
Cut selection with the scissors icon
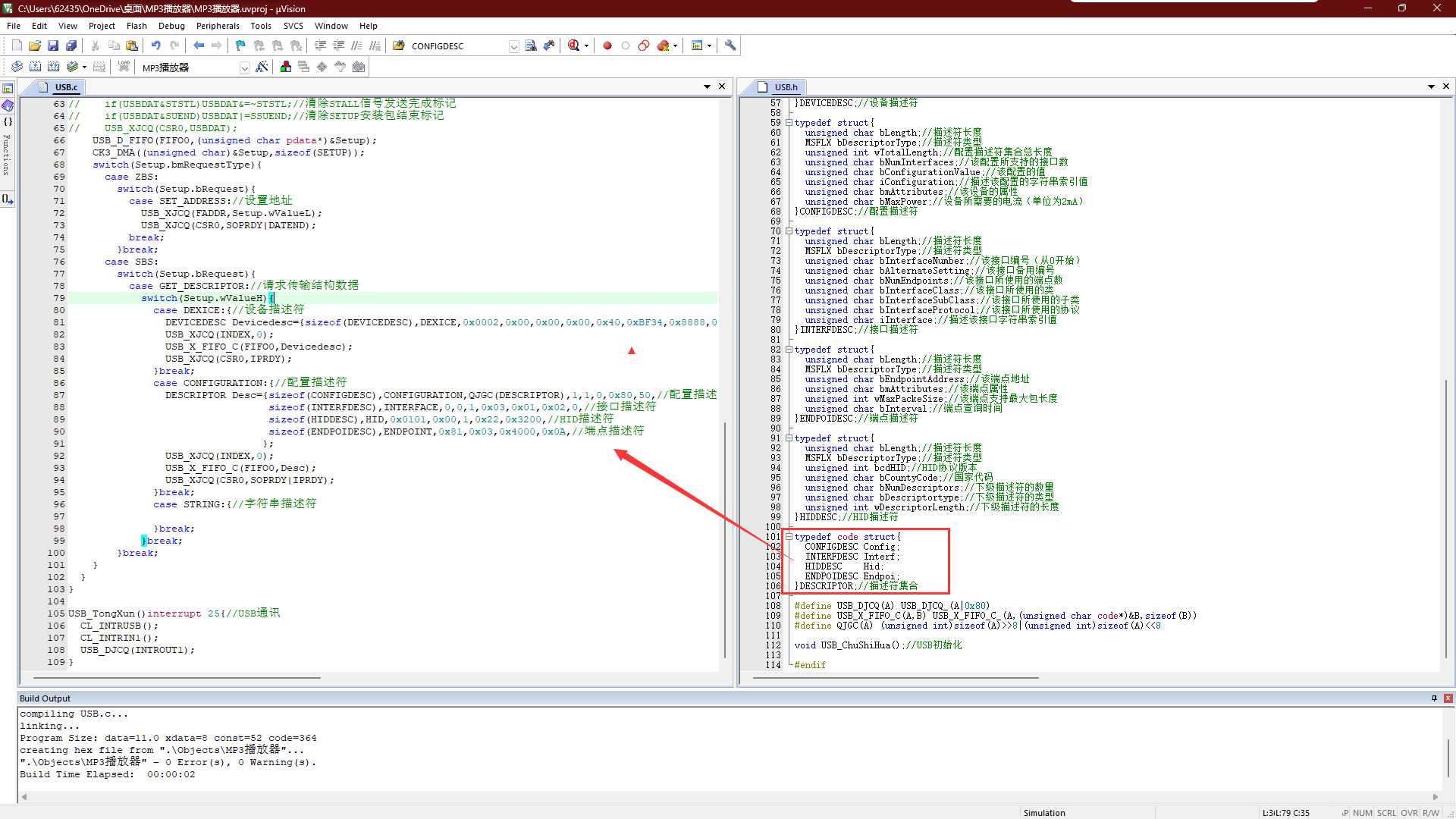[96, 45]
